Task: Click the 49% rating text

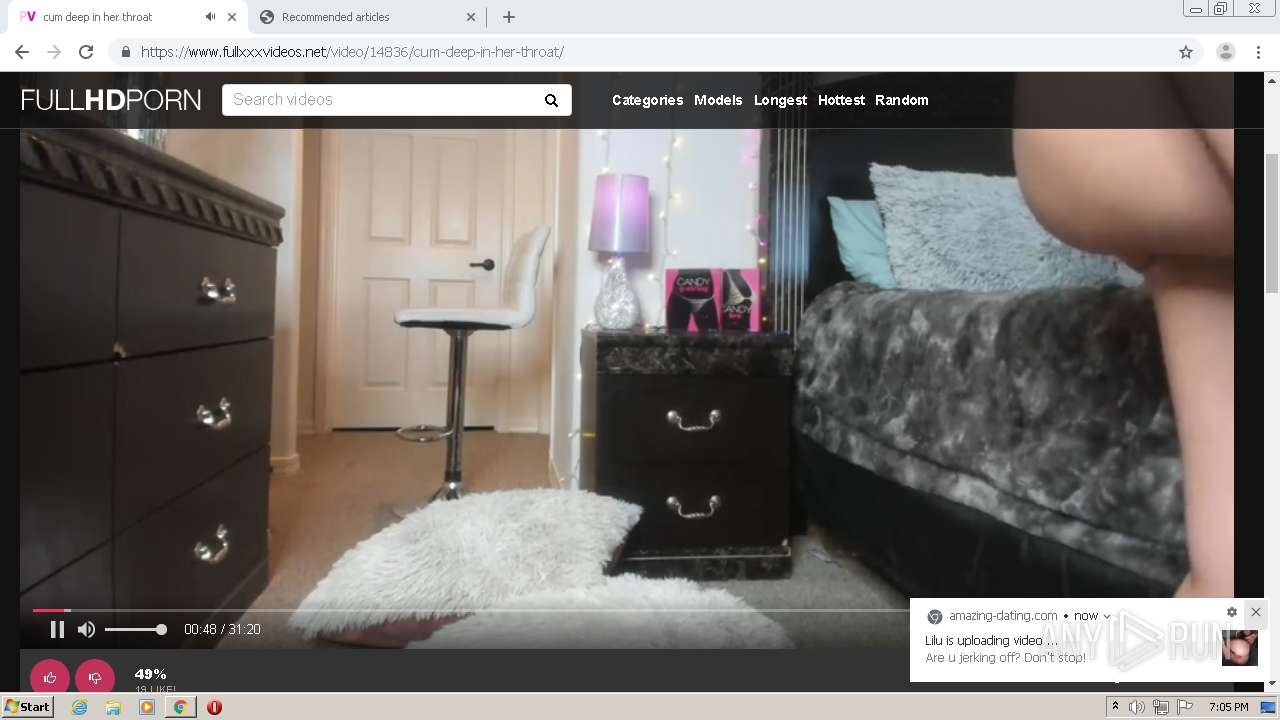Action: [x=151, y=674]
